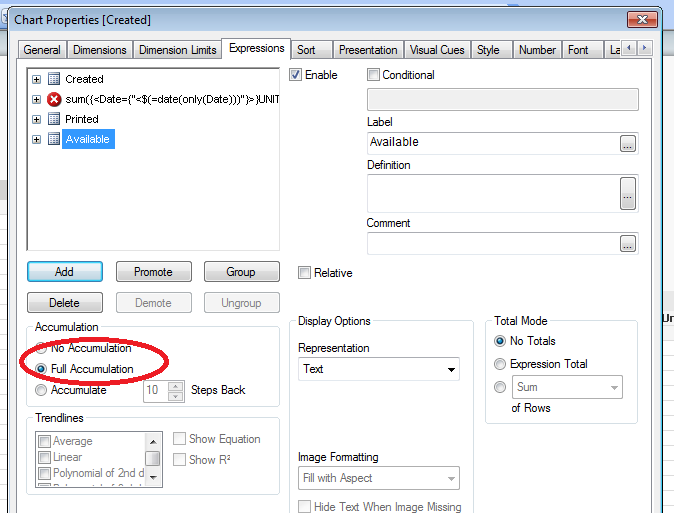The width and height of the screenshot is (674, 513).
Task: Click the Add expression button
Action: pyautogui.click(x=64, y=272)
